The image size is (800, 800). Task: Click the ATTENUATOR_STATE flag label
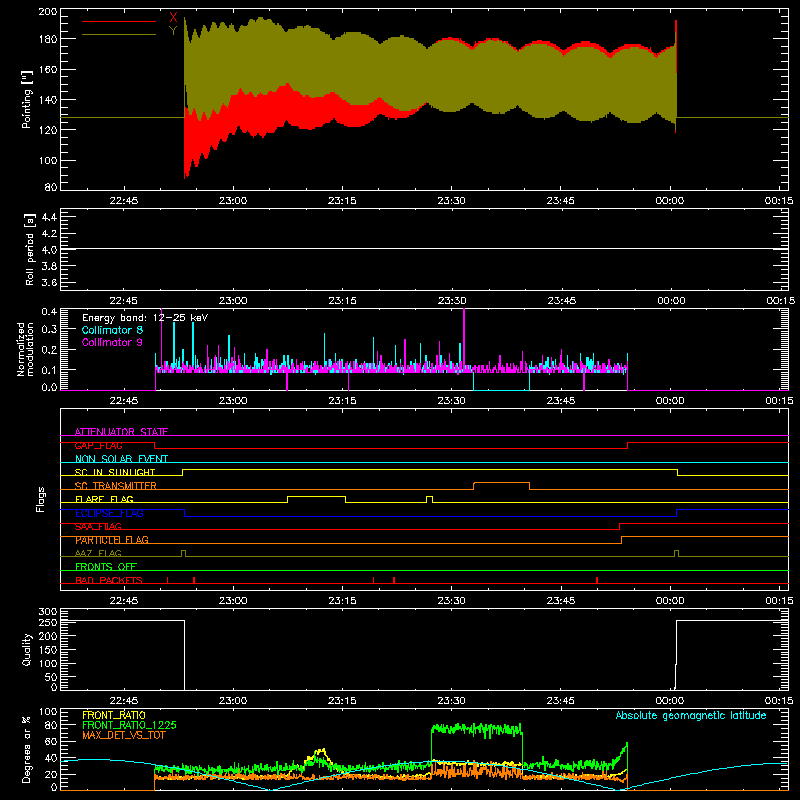point(121,432)
